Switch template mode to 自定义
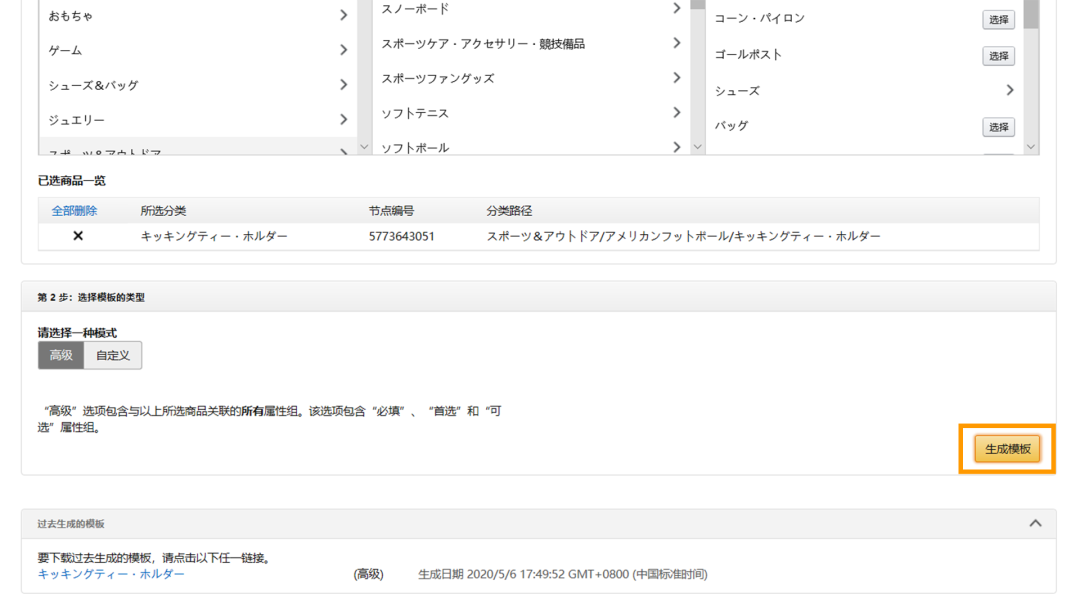The width and height of the screenshot is (1080, 603). (115, 355)
